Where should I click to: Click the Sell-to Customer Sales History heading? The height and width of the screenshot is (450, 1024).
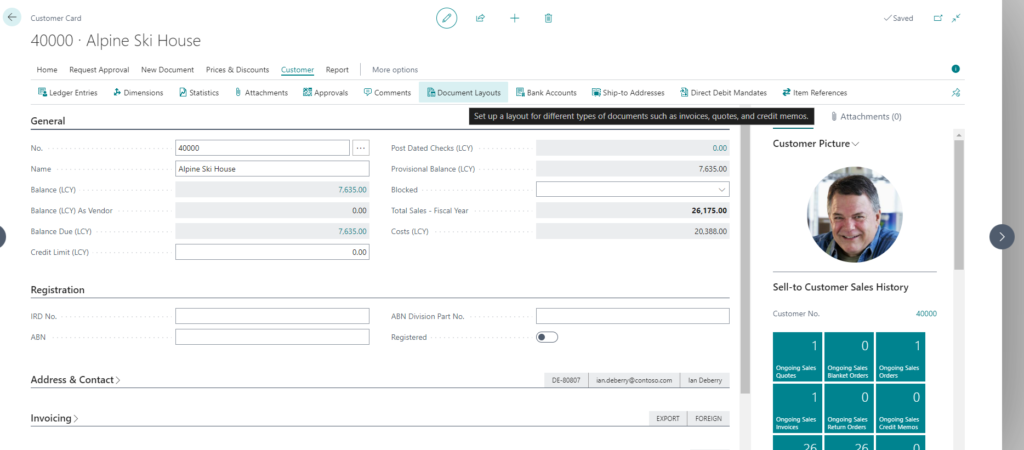click(x=840, y=287)
